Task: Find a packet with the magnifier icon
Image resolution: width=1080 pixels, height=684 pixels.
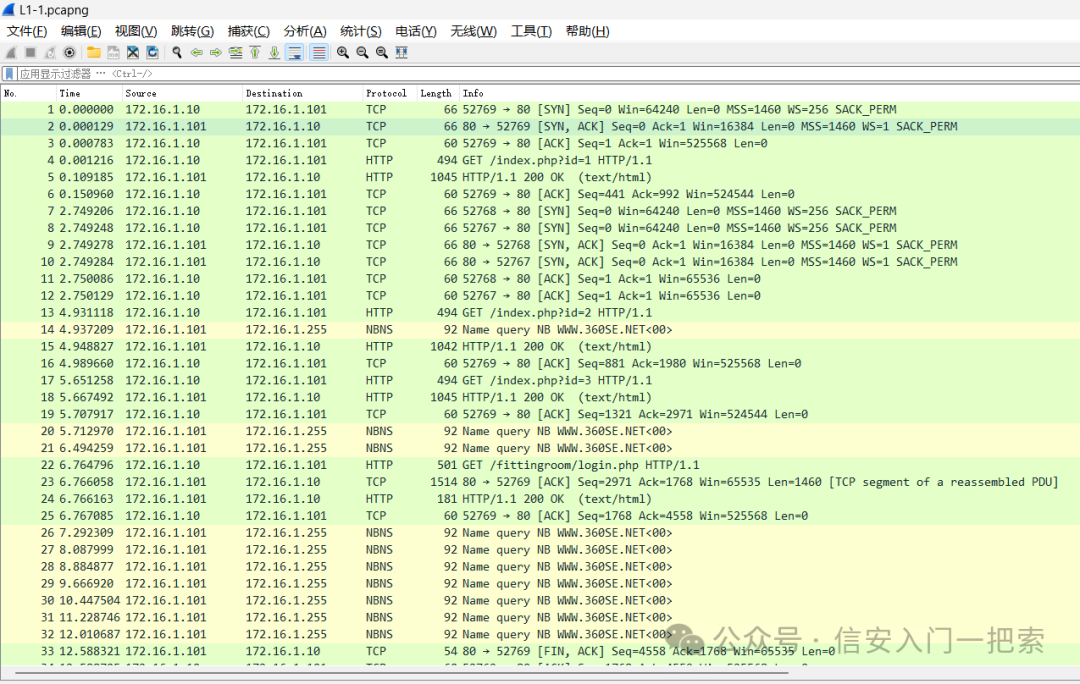Action: (177, 52)
